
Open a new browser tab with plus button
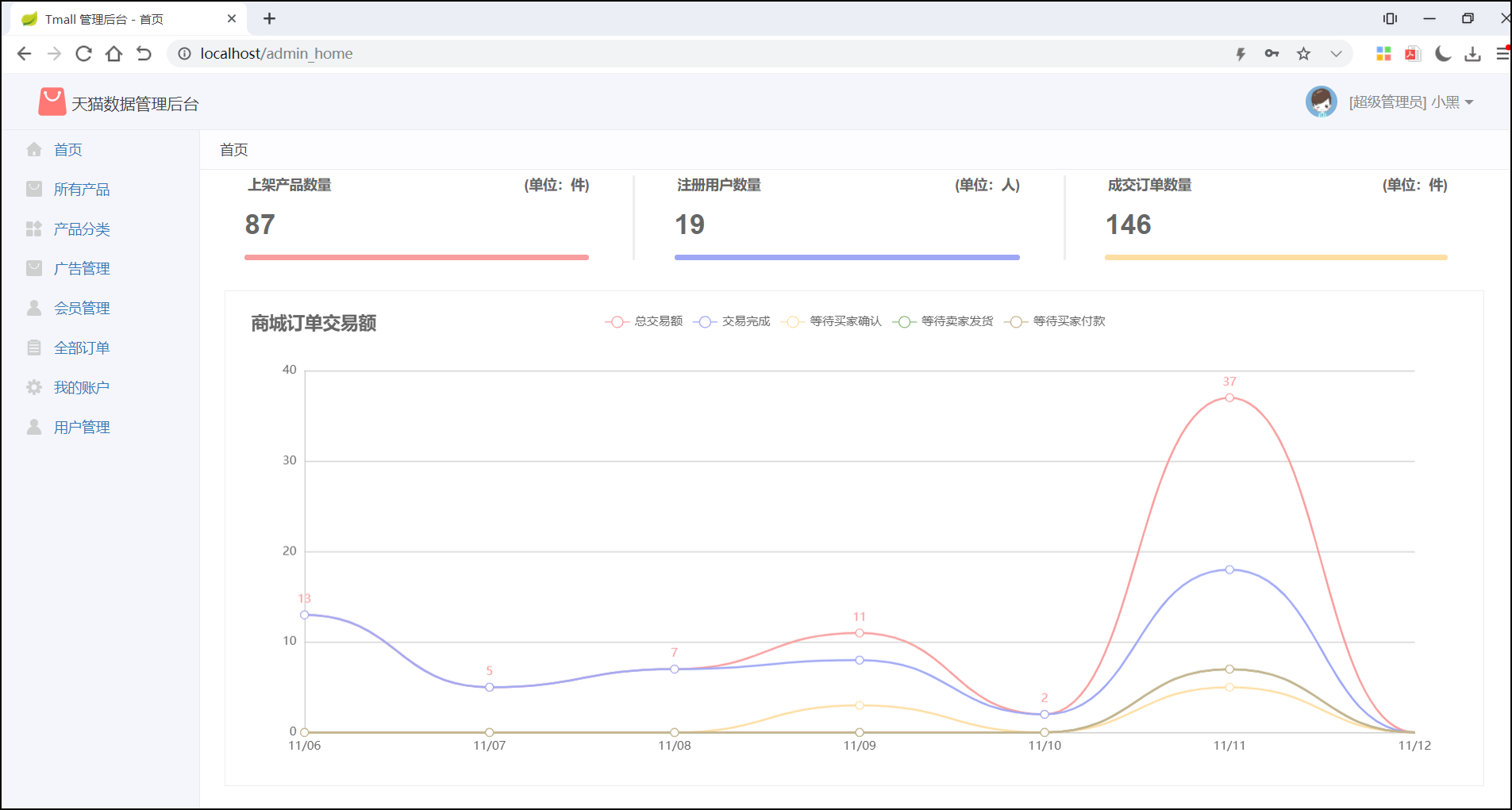[x=269, y=18]
